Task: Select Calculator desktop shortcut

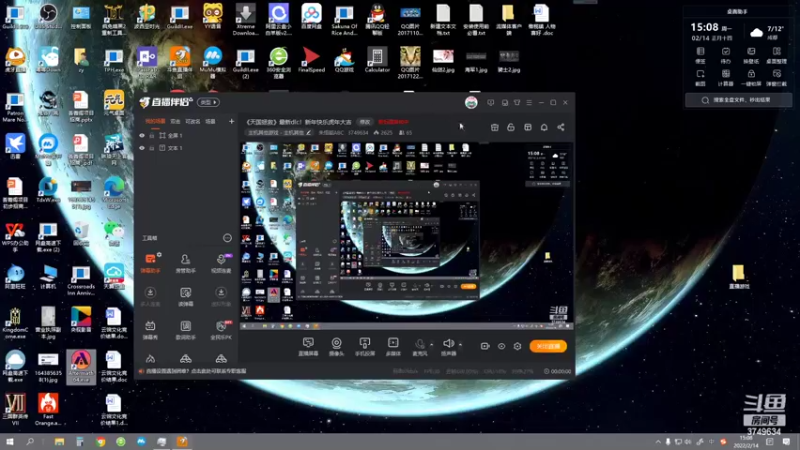Action: (377, 60)
